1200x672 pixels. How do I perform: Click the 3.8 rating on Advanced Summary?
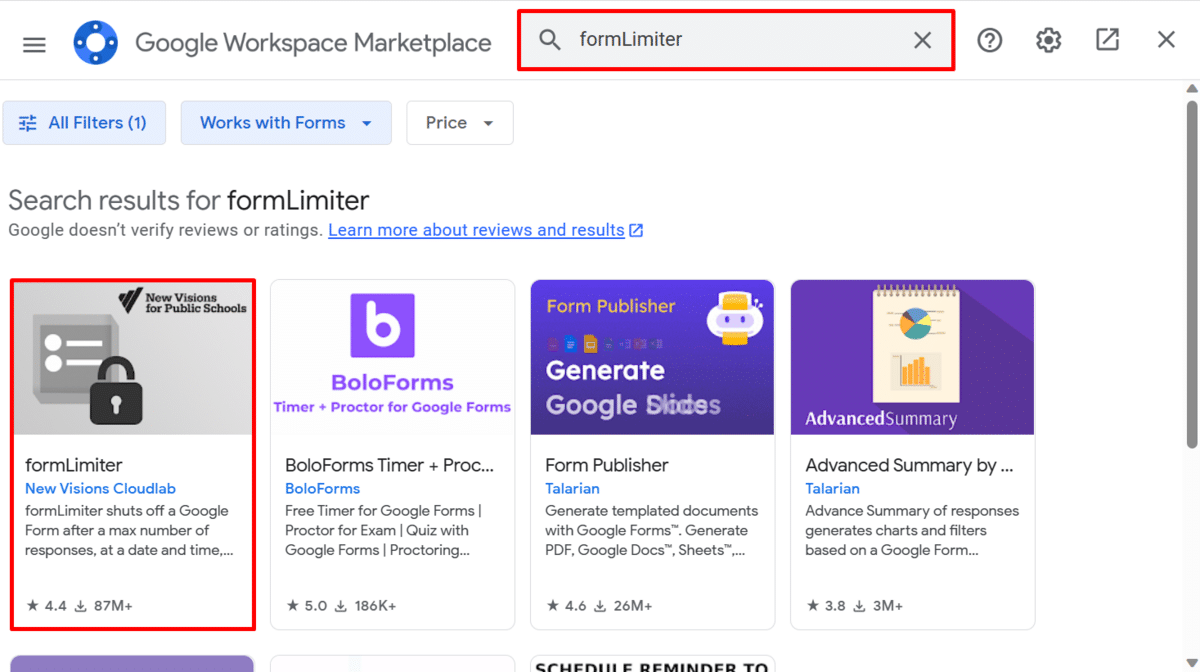click(826, 606)
